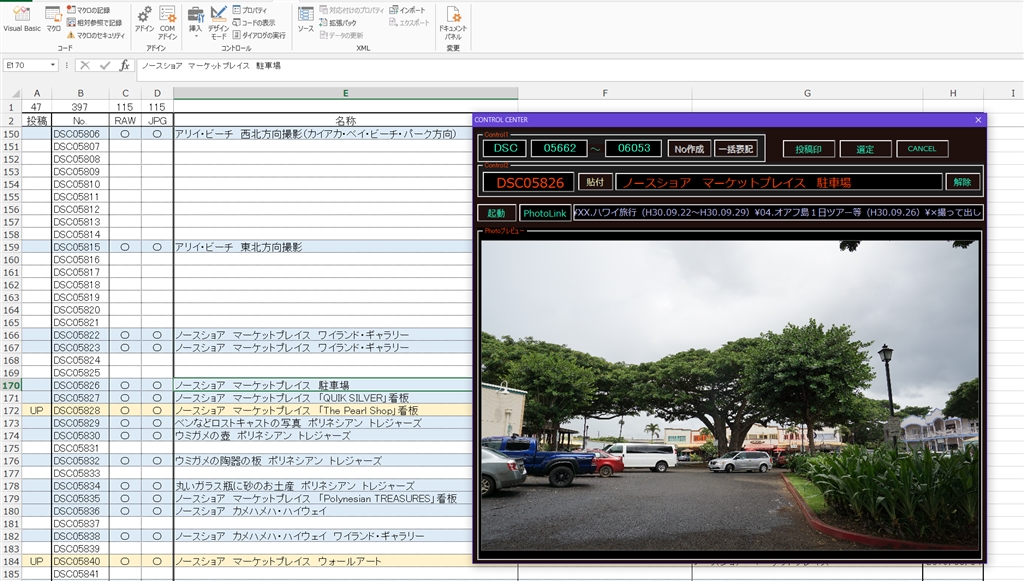Click the 05662 start number field

(x=559, y=148)
